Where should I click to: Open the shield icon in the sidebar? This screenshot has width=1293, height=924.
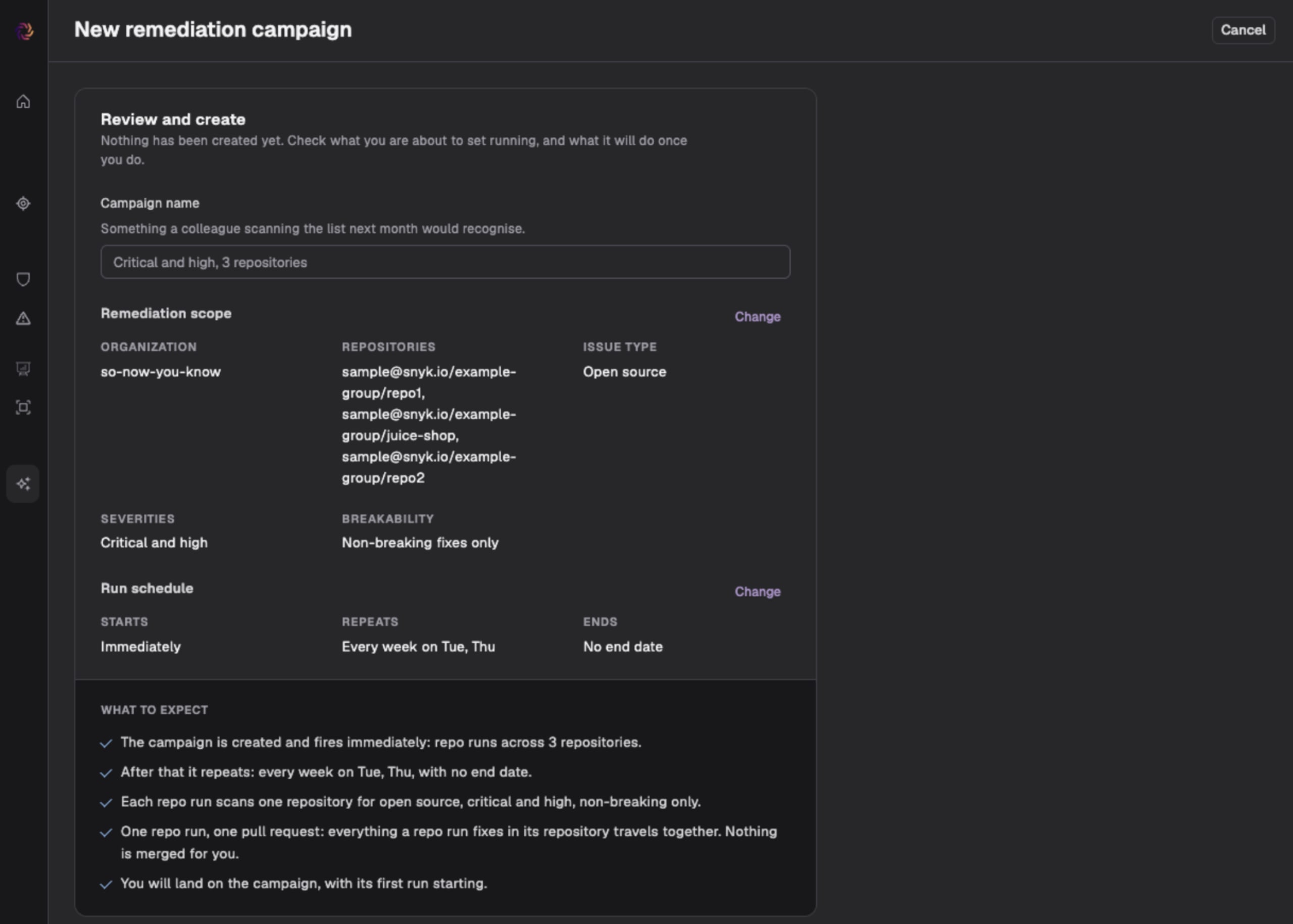click(x=23, y=279)
